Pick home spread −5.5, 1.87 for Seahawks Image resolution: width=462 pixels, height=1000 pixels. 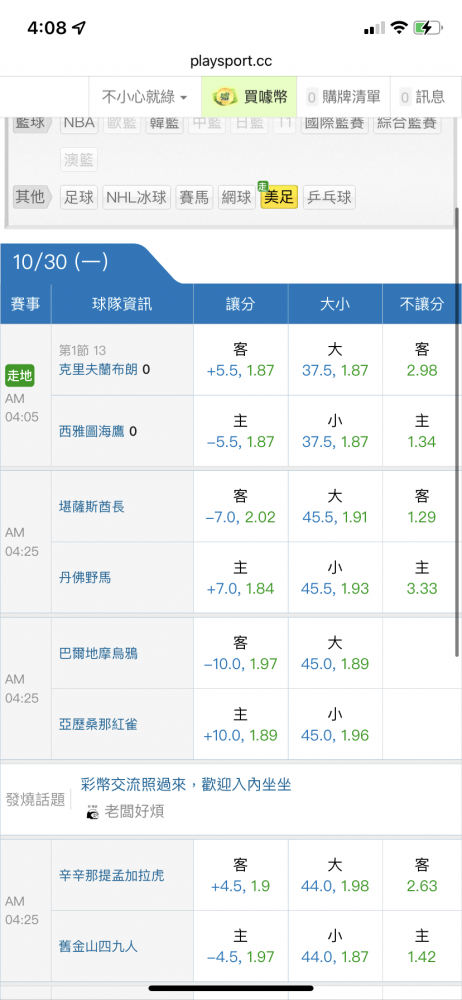[241, 431]
